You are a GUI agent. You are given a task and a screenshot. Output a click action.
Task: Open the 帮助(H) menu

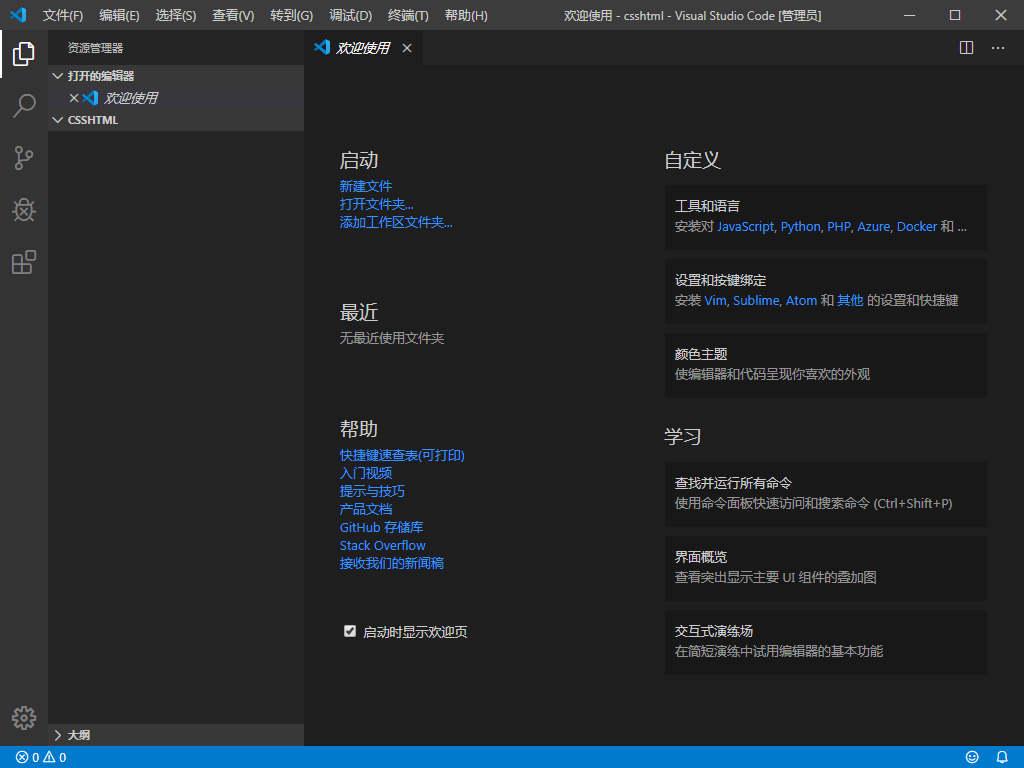(466, 16)
